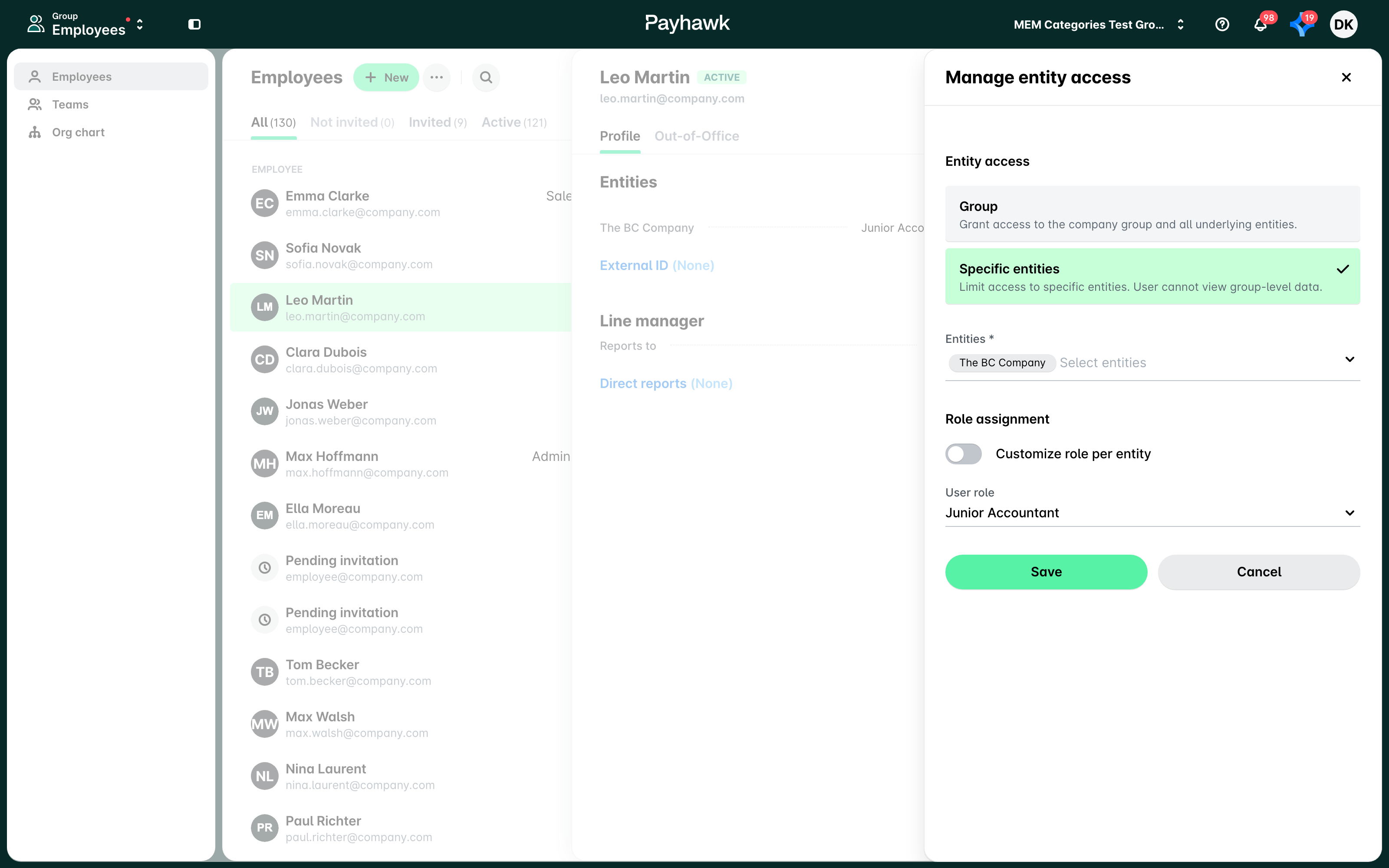Click the Payhawk logo
This screenshot has height=868, width=1389.
687,23
